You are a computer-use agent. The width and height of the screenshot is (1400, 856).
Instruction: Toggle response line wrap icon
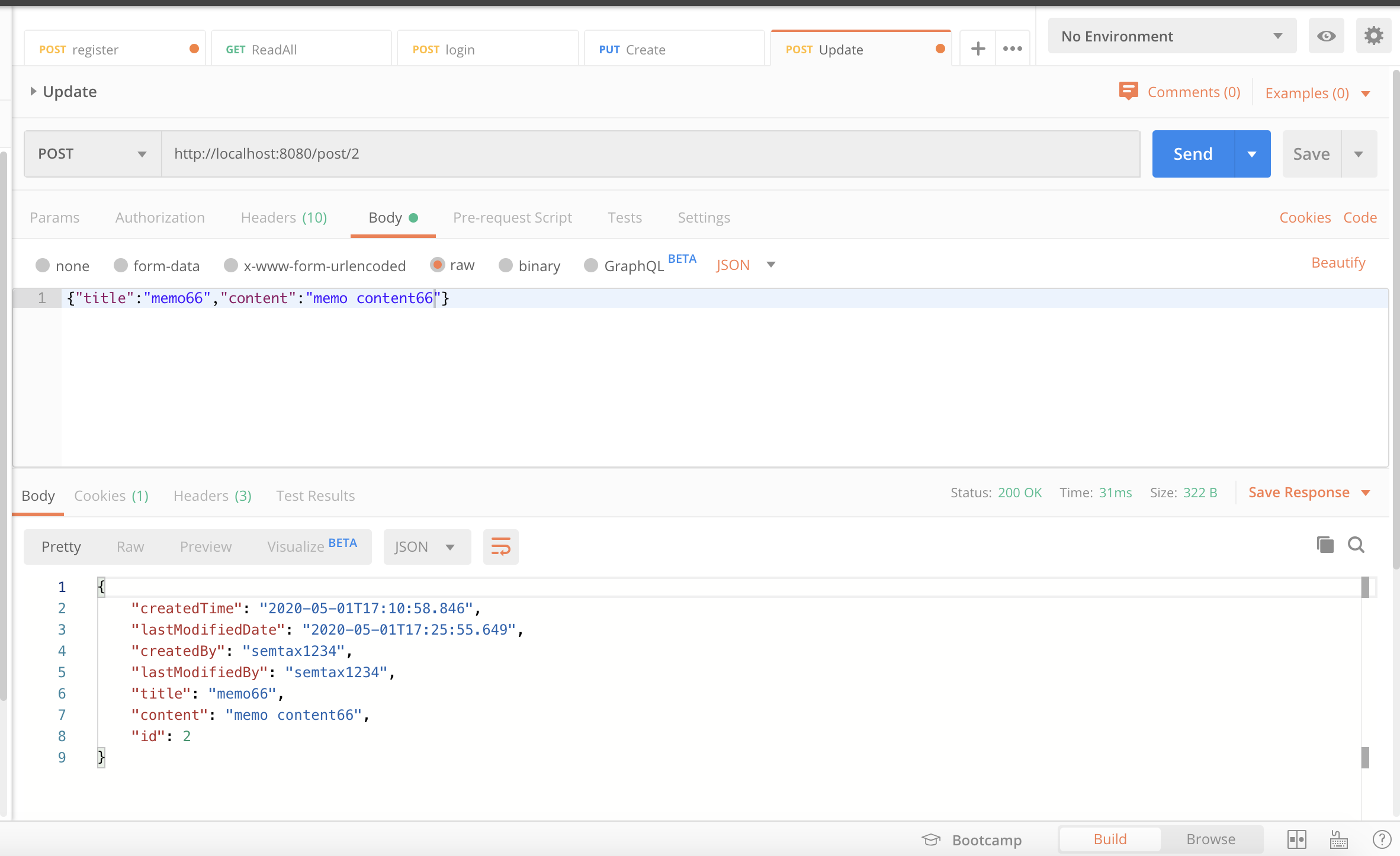tap(500, 546)
